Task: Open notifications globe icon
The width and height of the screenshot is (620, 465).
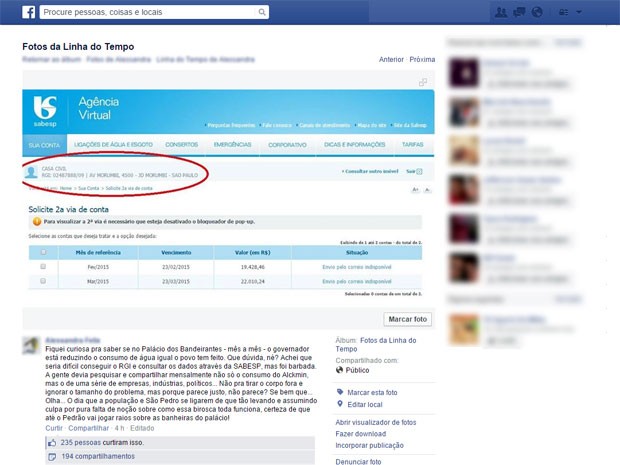Action: pyautogui.click(x=536, y=12)
